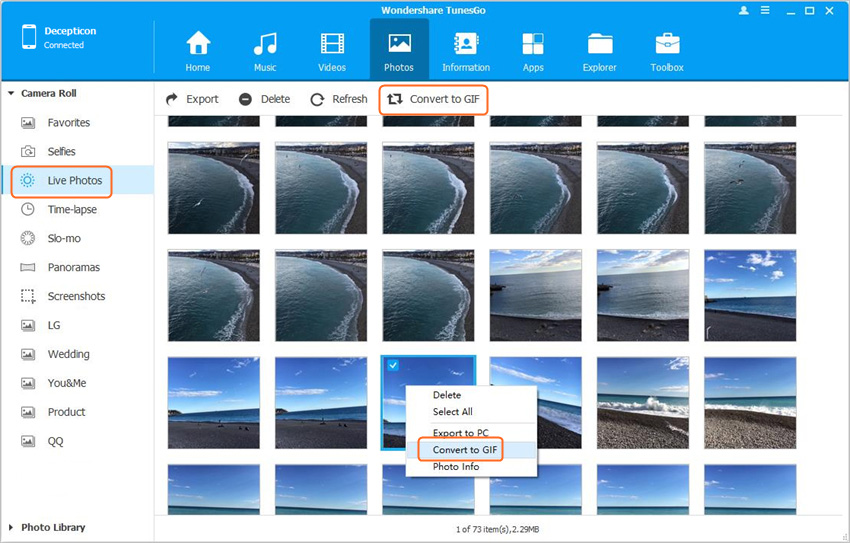Open the Toolbox icon
Viewport: 850px width, 543px height.
point(667,46)
